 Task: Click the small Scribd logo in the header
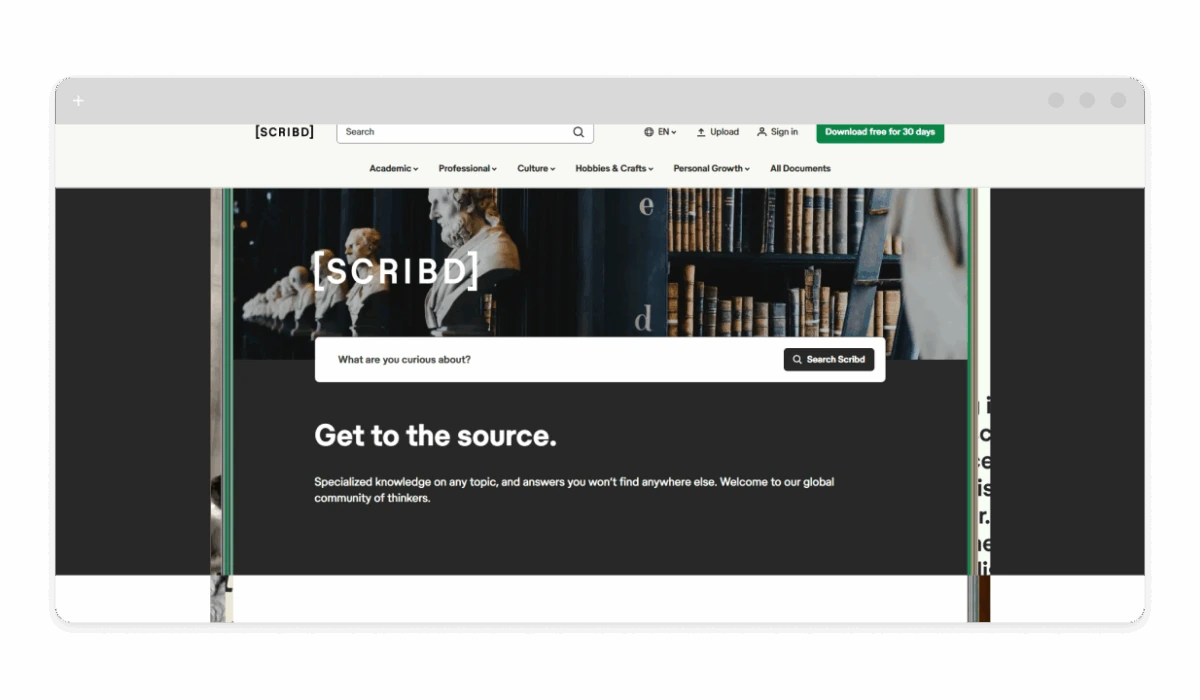(284, 132)
